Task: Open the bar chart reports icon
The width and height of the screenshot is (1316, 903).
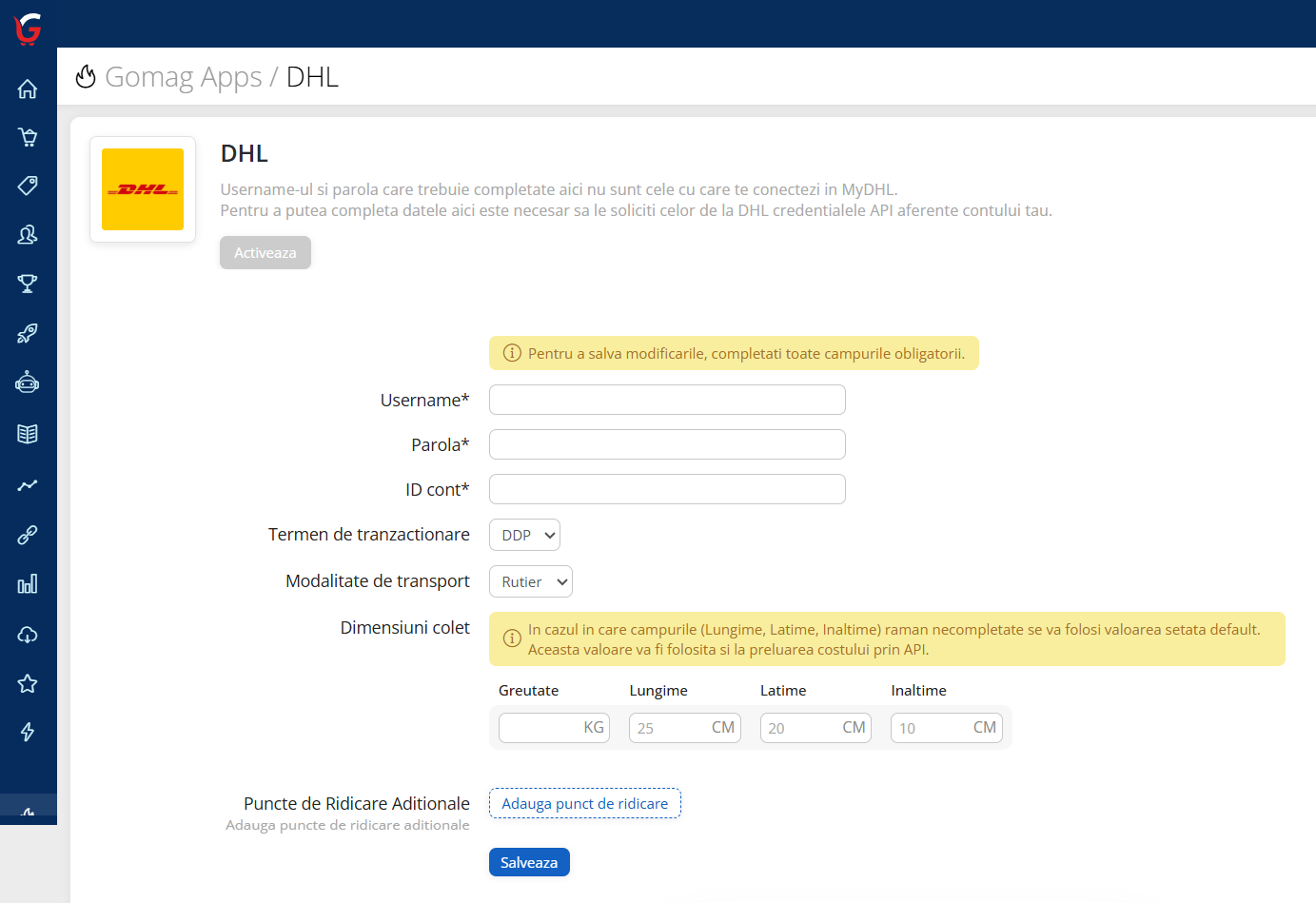Action: point(28,584)
